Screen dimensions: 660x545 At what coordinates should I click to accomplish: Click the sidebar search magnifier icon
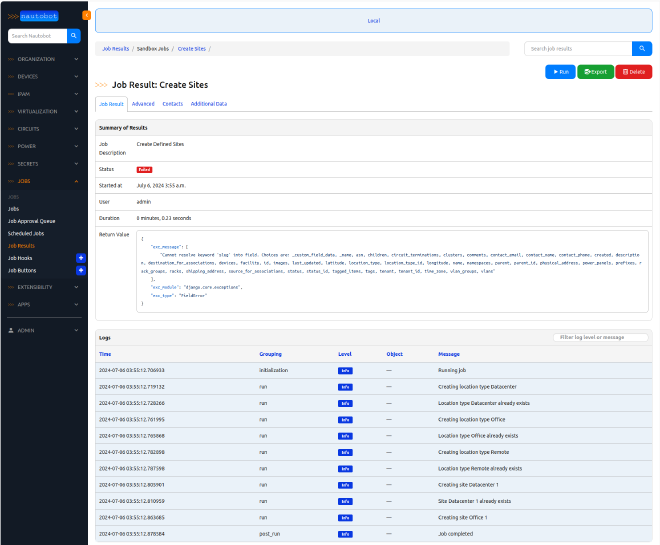[74, 36]
